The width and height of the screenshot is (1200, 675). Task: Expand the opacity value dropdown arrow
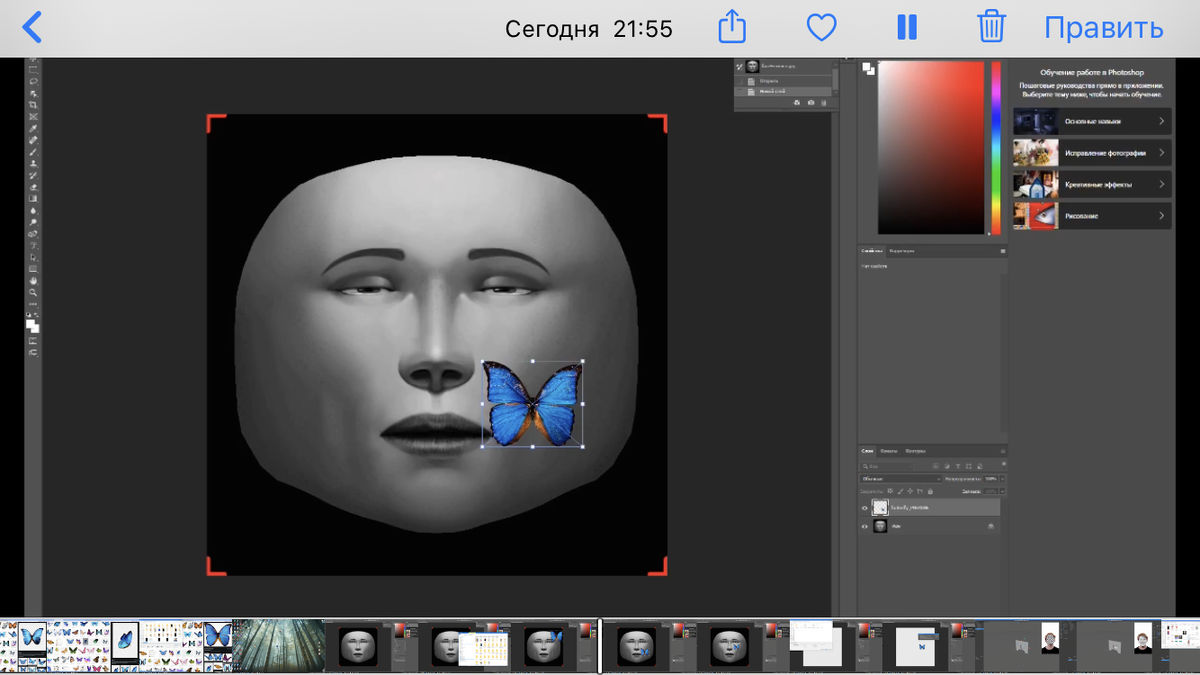click(x=1002, y=479)
